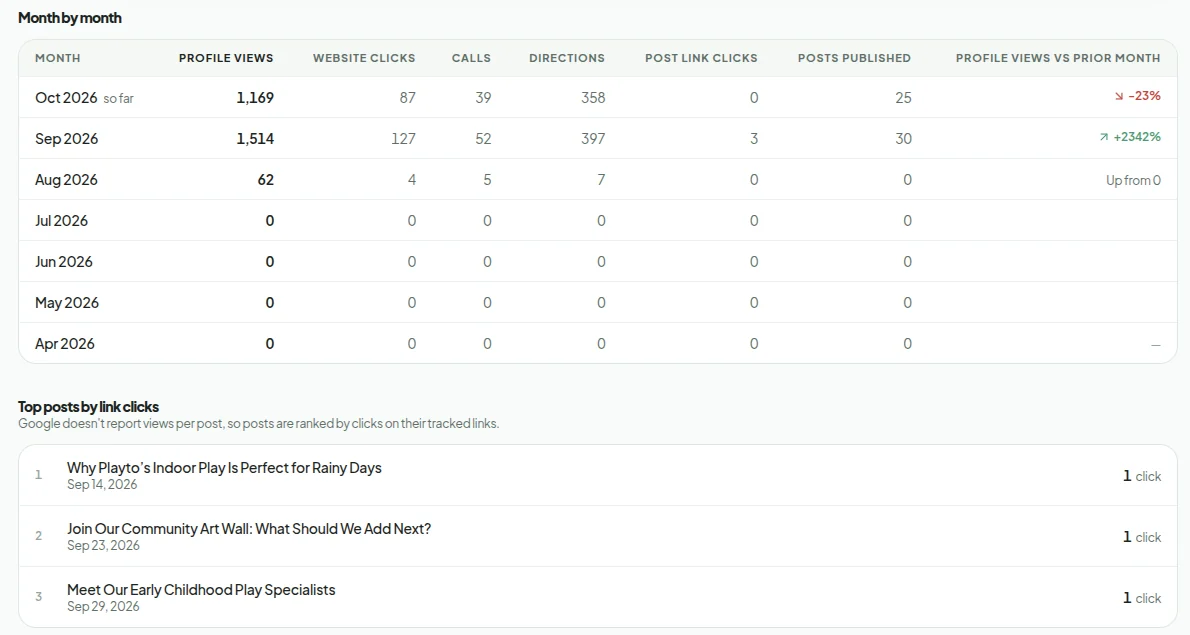This screenshot has height=635, width=1190.
Task: Click Profile Views vs Prior Month header
Action: pos(1058,58)
